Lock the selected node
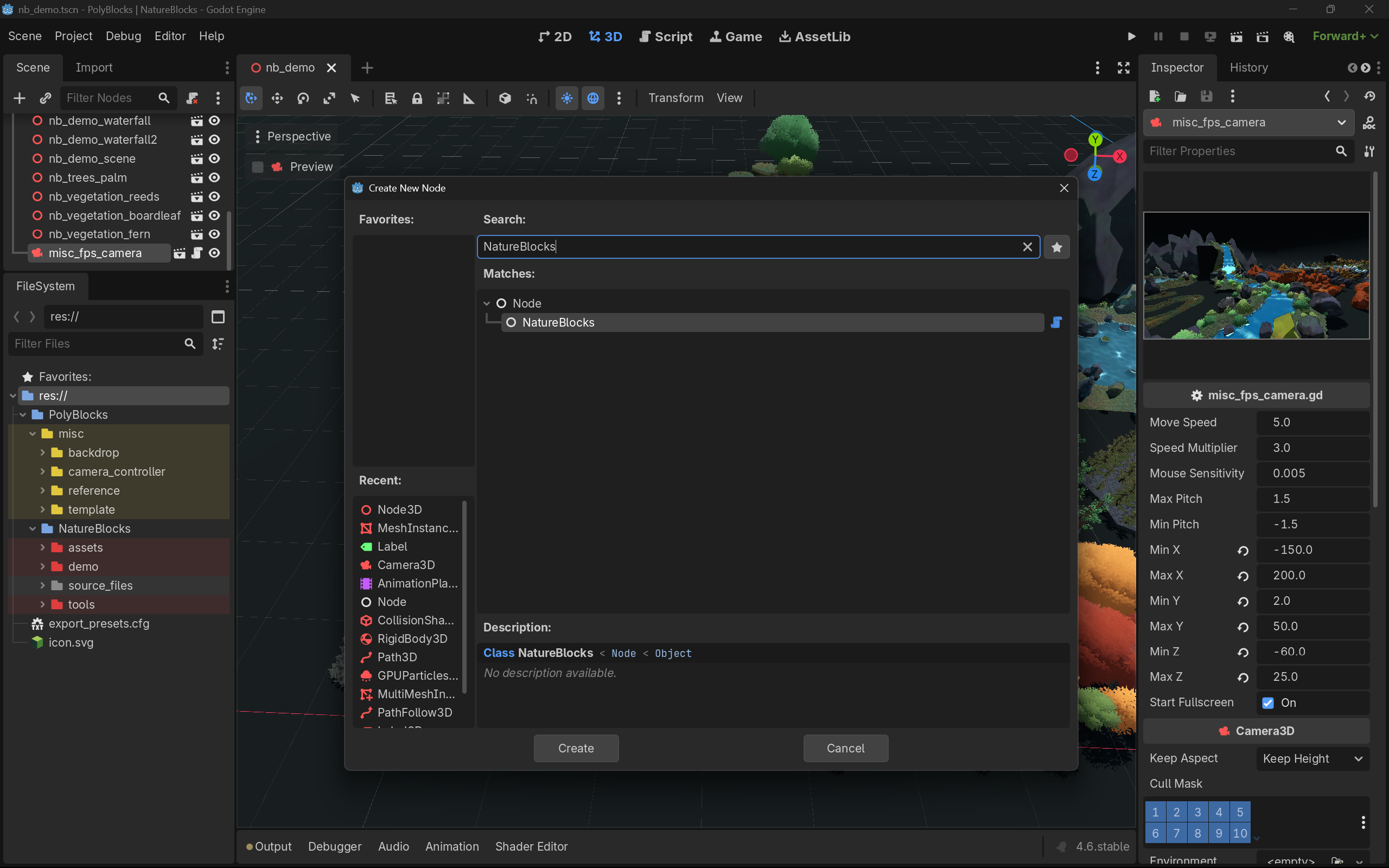This screenshot has width=1389, height=868. point(417,98)
